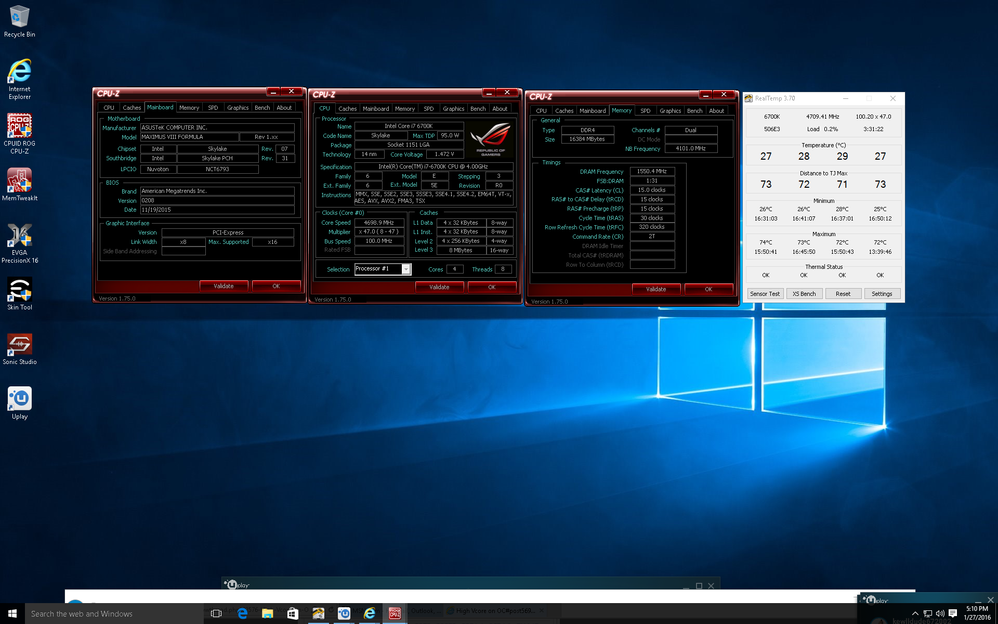
Task: Select the EVGA PrecisionX 16 desktop icon
Action: (19, 243)
